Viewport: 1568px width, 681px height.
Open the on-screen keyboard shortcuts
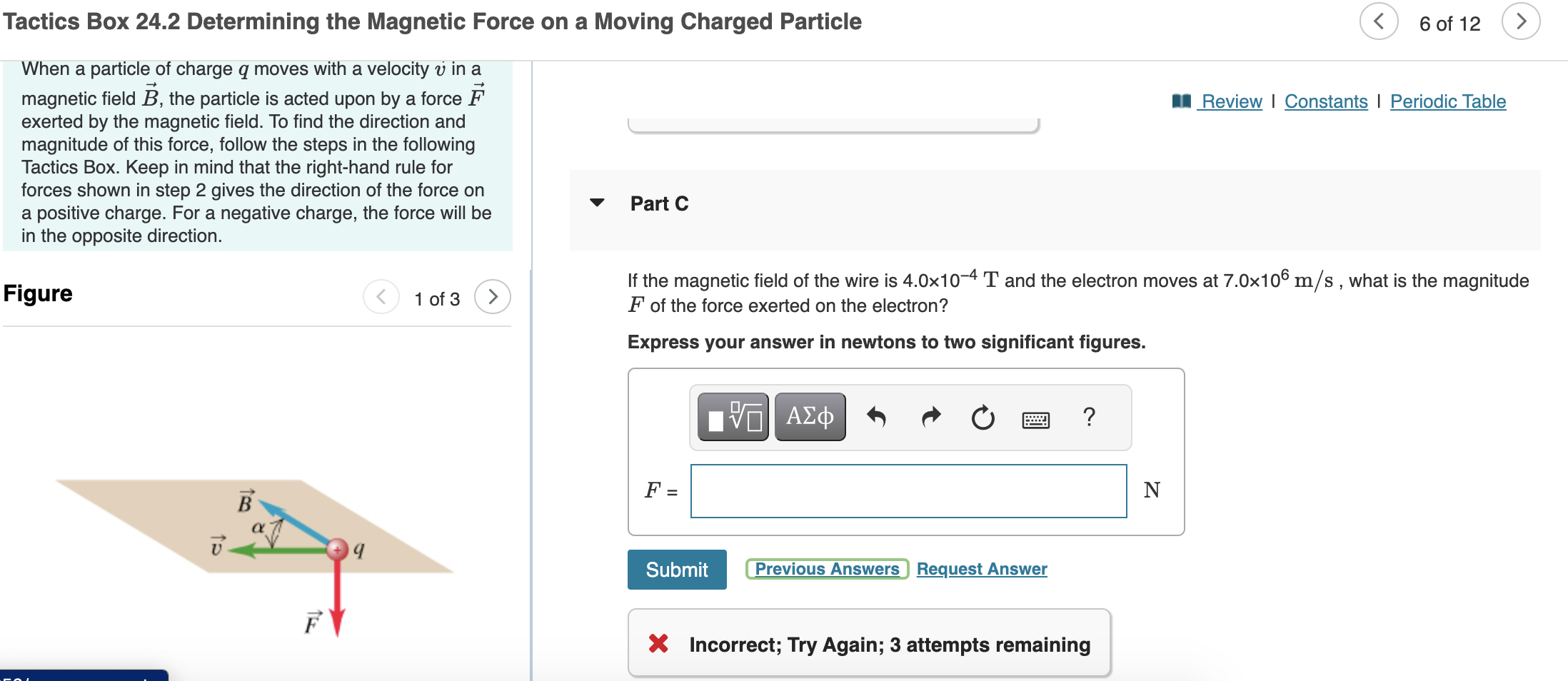1035,419
